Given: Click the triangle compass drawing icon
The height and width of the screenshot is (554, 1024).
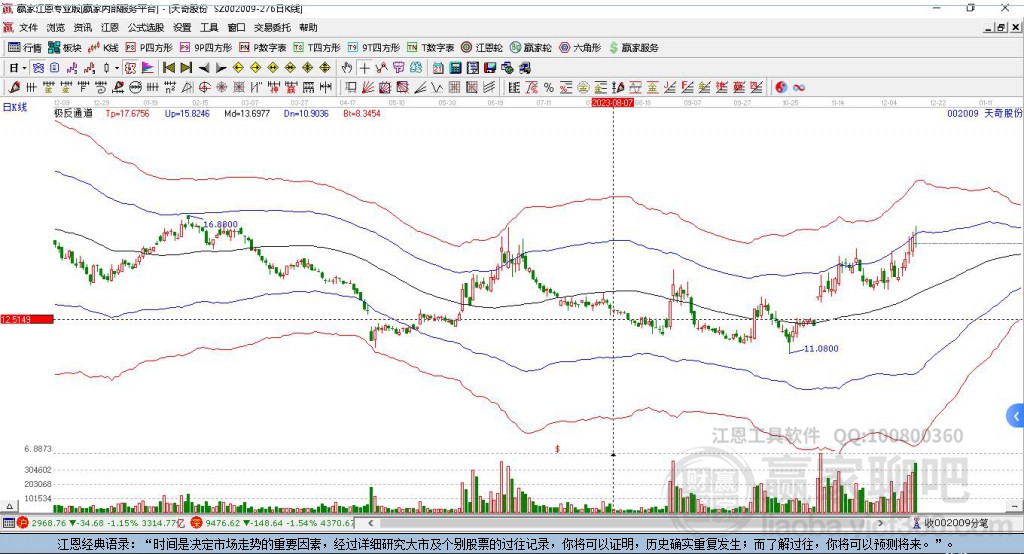Looking at the screenshot, I should click(x=186, y=87).
